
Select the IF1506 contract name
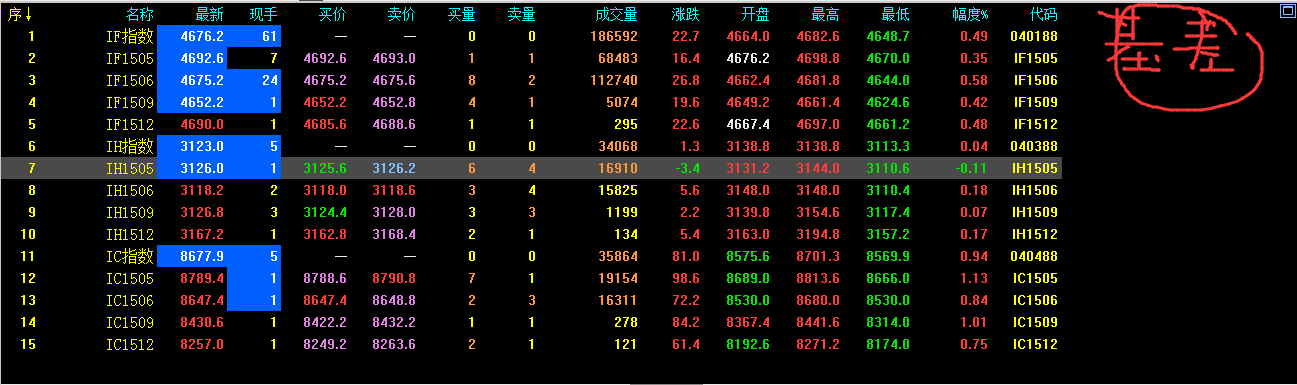coord(130,80)
